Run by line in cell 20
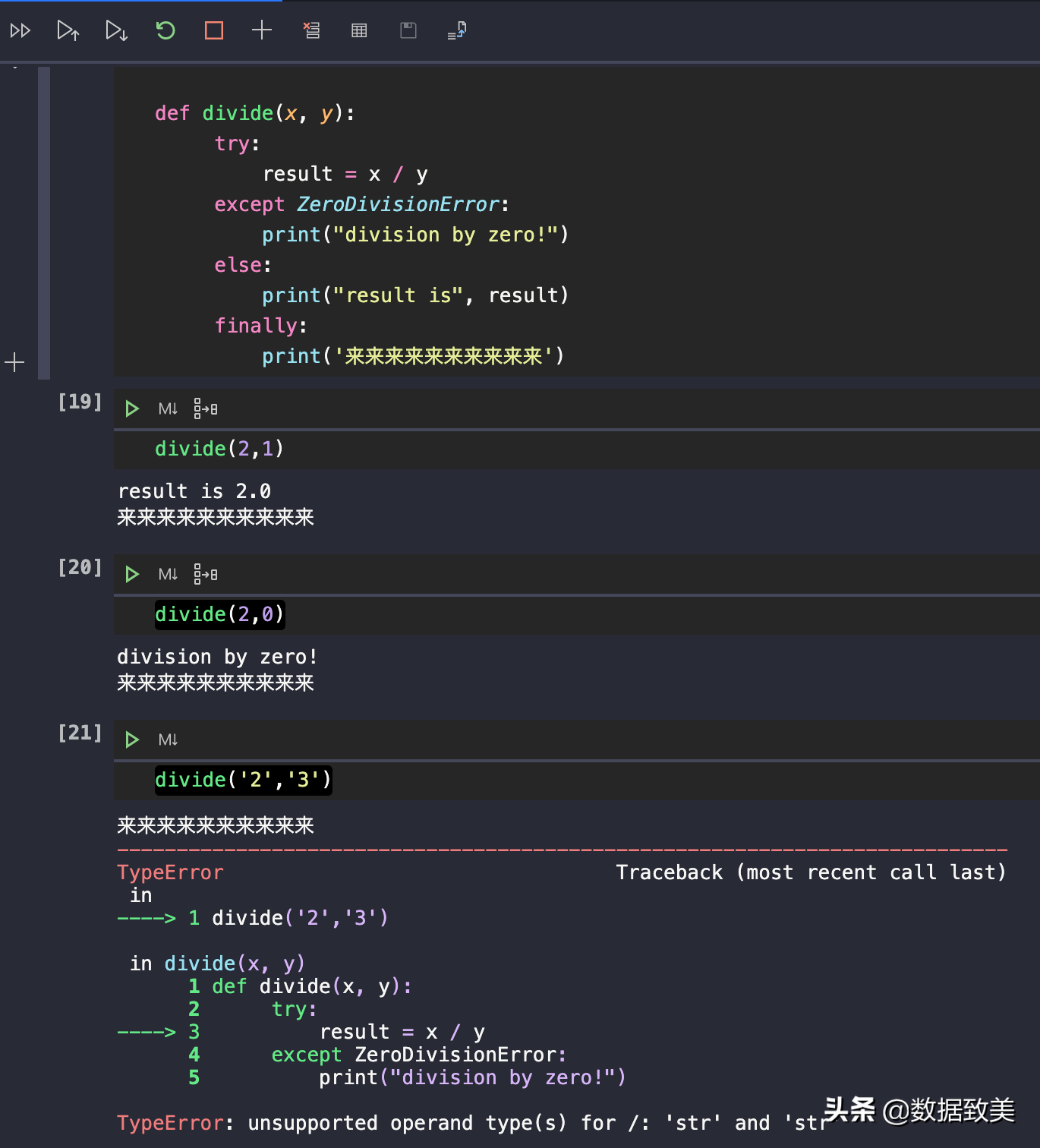Screen dimensions: 1040x1148 coord(206,575)
